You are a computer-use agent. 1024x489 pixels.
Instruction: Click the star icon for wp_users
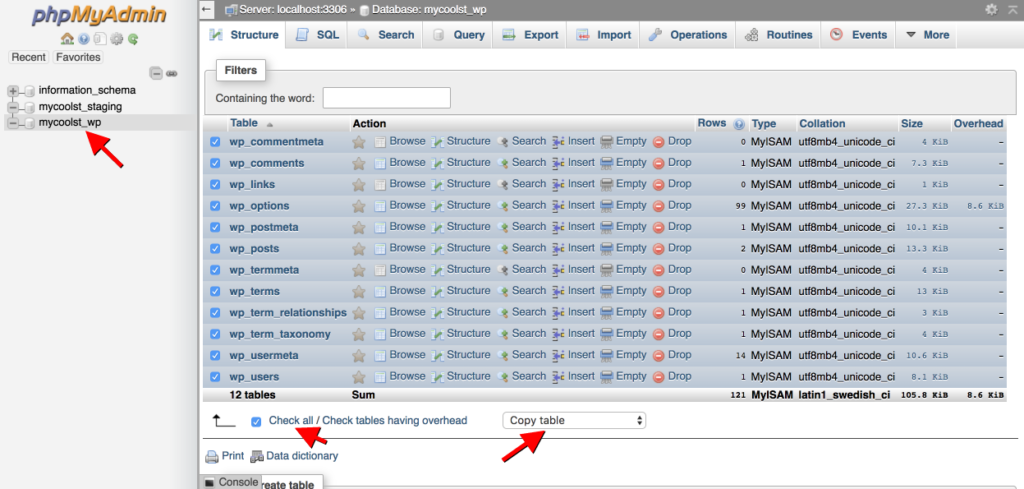359,377
